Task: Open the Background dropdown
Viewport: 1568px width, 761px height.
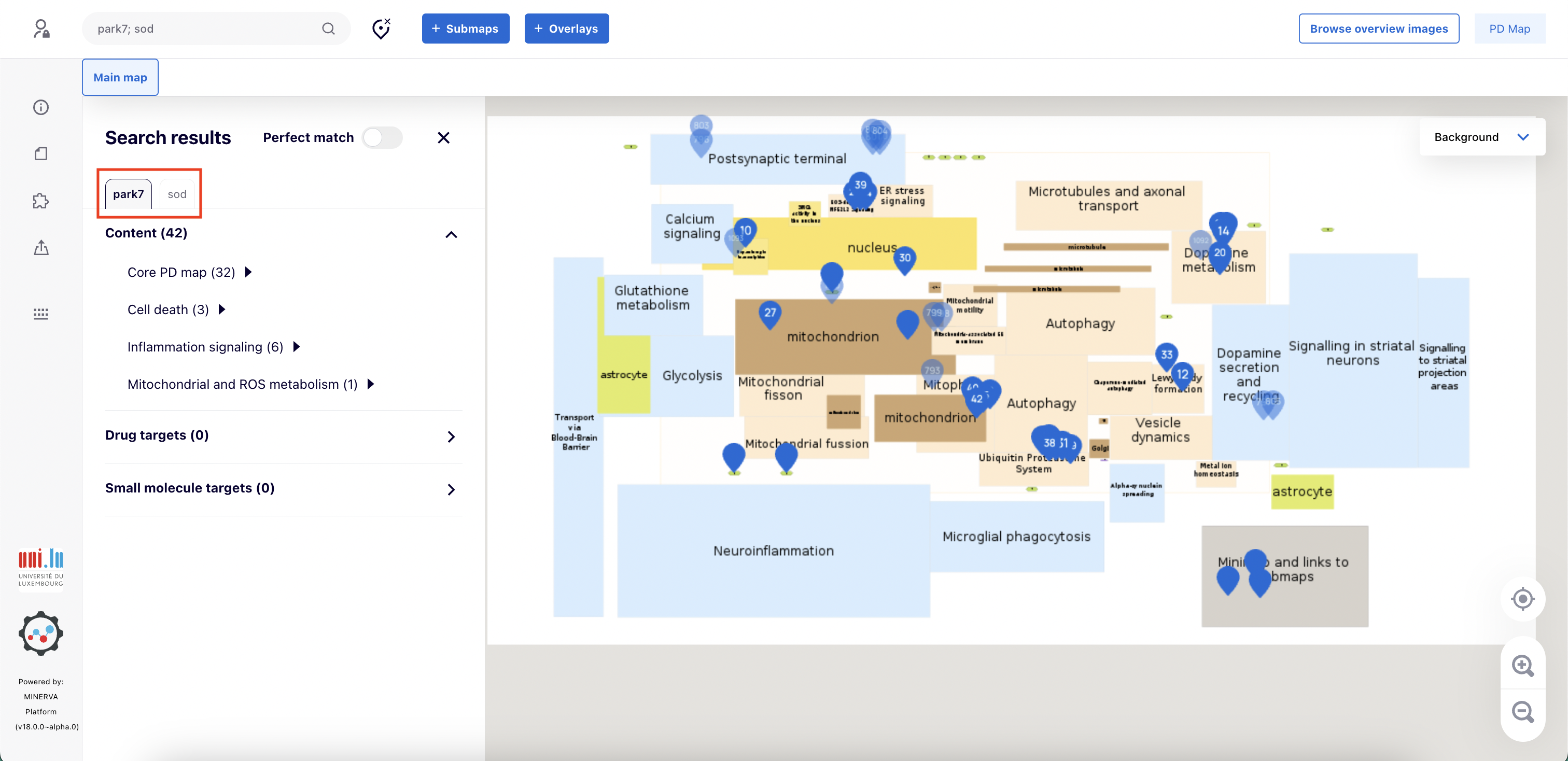Action: point(1481,137)
